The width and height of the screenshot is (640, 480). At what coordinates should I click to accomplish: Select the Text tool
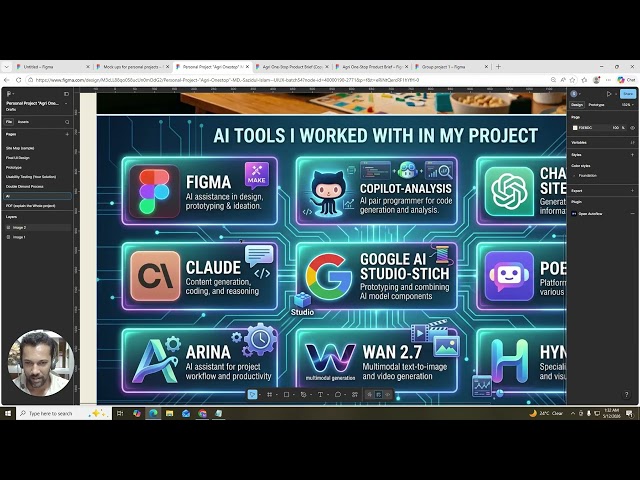point(320,395)
